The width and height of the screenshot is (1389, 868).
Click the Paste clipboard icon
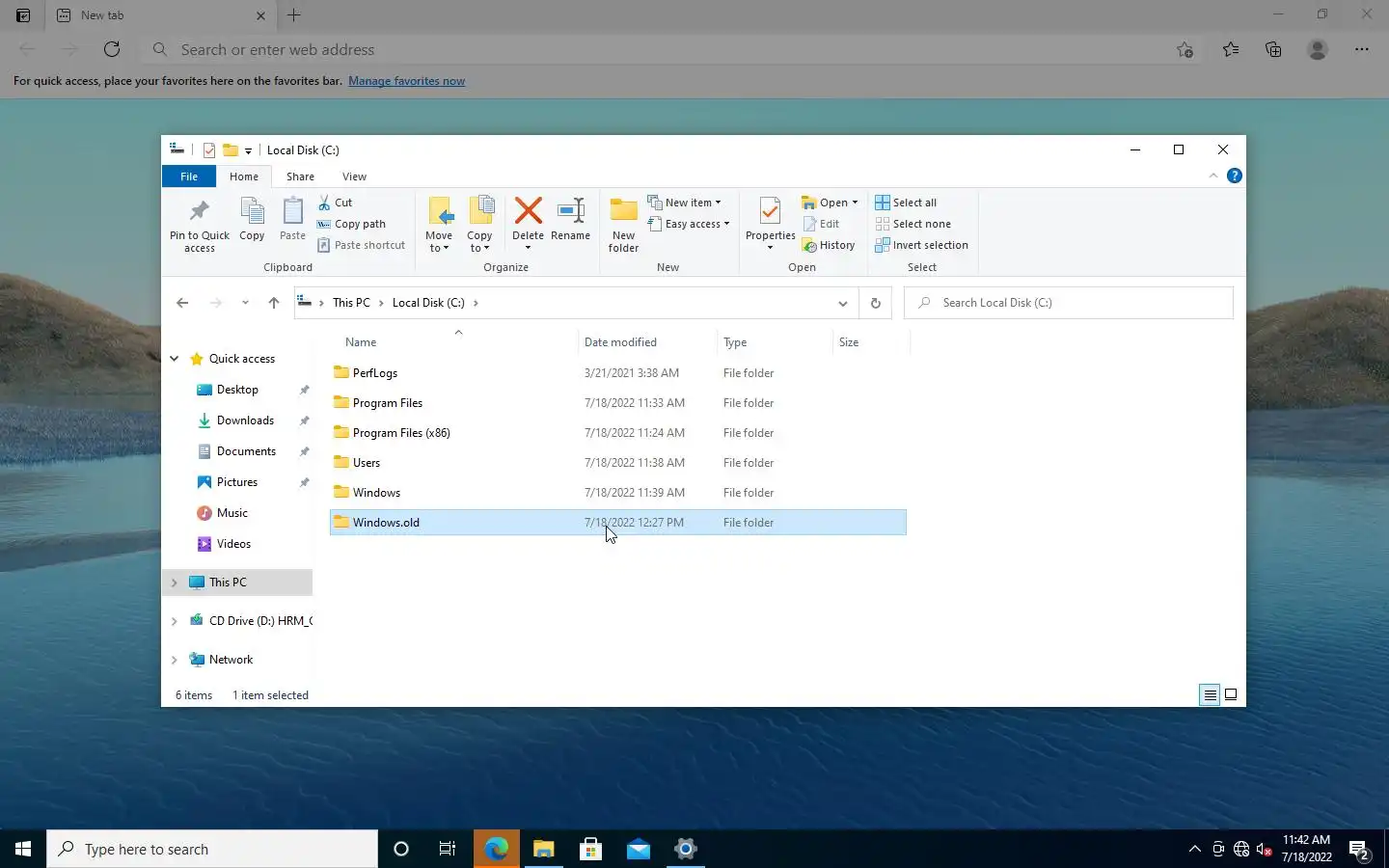292,211
